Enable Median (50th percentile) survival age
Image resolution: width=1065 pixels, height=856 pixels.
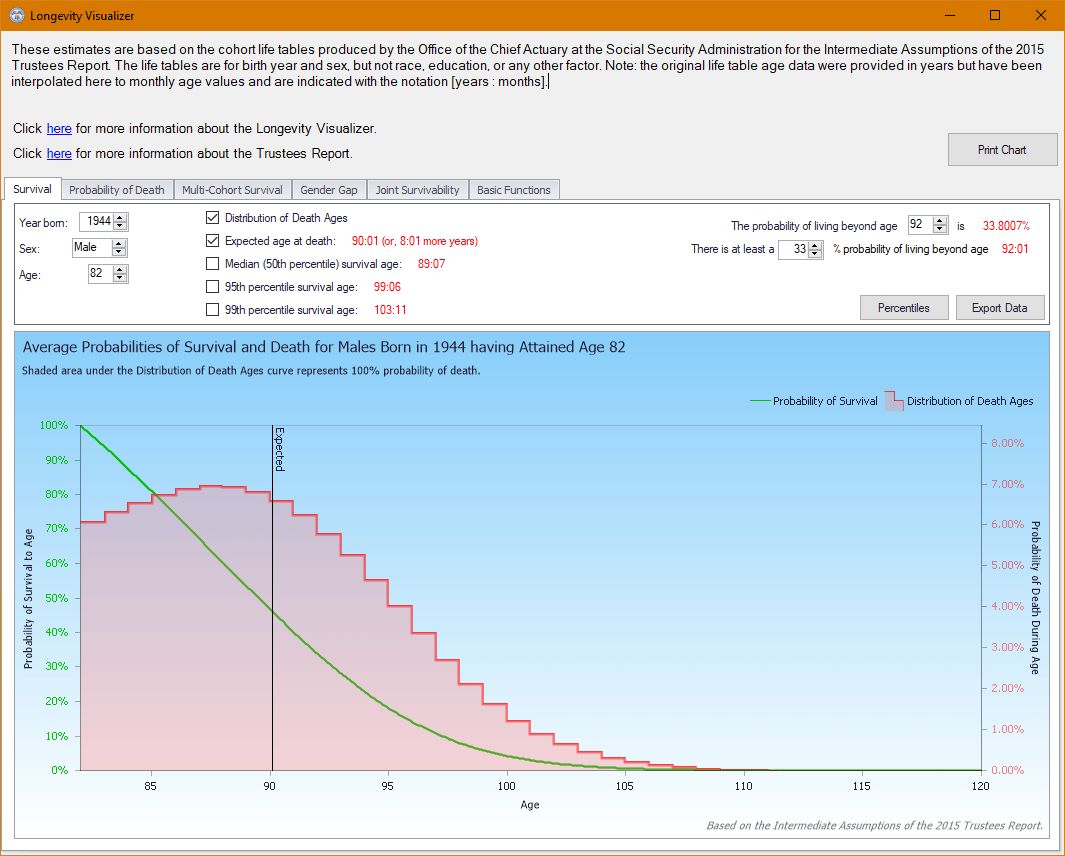pos(213,264)
